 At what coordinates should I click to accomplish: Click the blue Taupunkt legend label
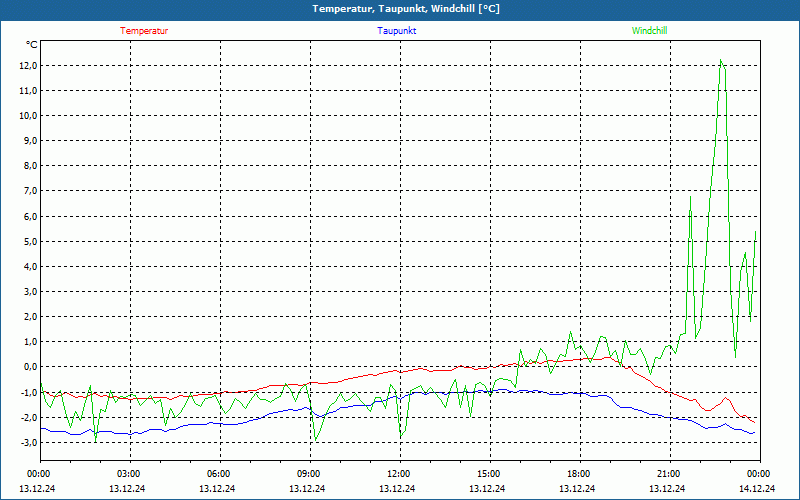[396, 31]
